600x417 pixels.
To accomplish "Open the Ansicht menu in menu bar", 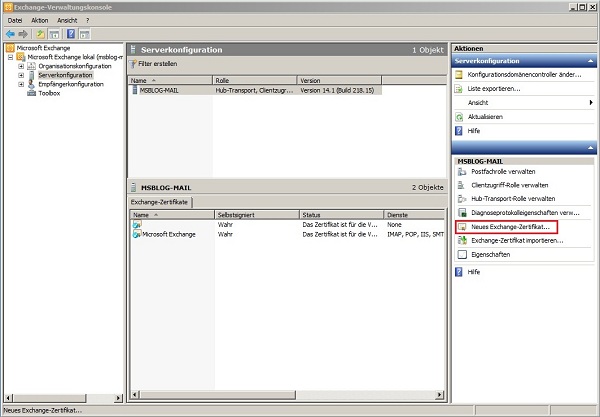I will 67,20.
